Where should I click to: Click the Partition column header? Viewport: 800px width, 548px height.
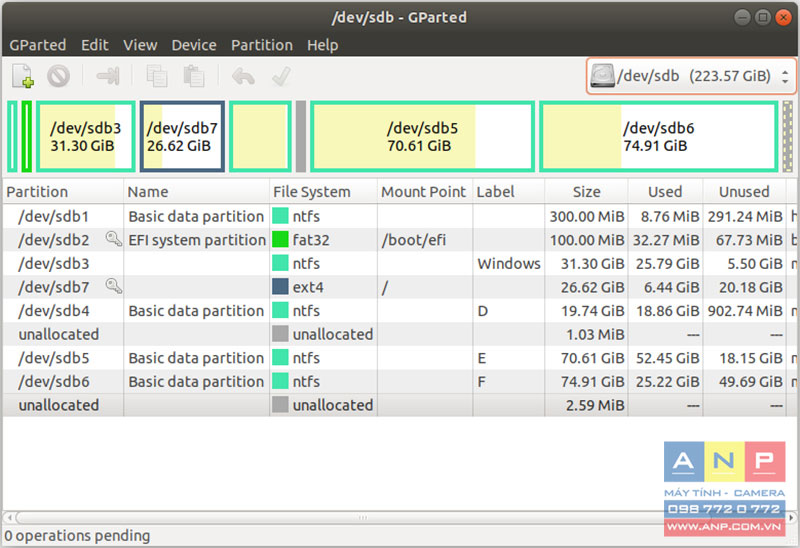coord(63,192)
